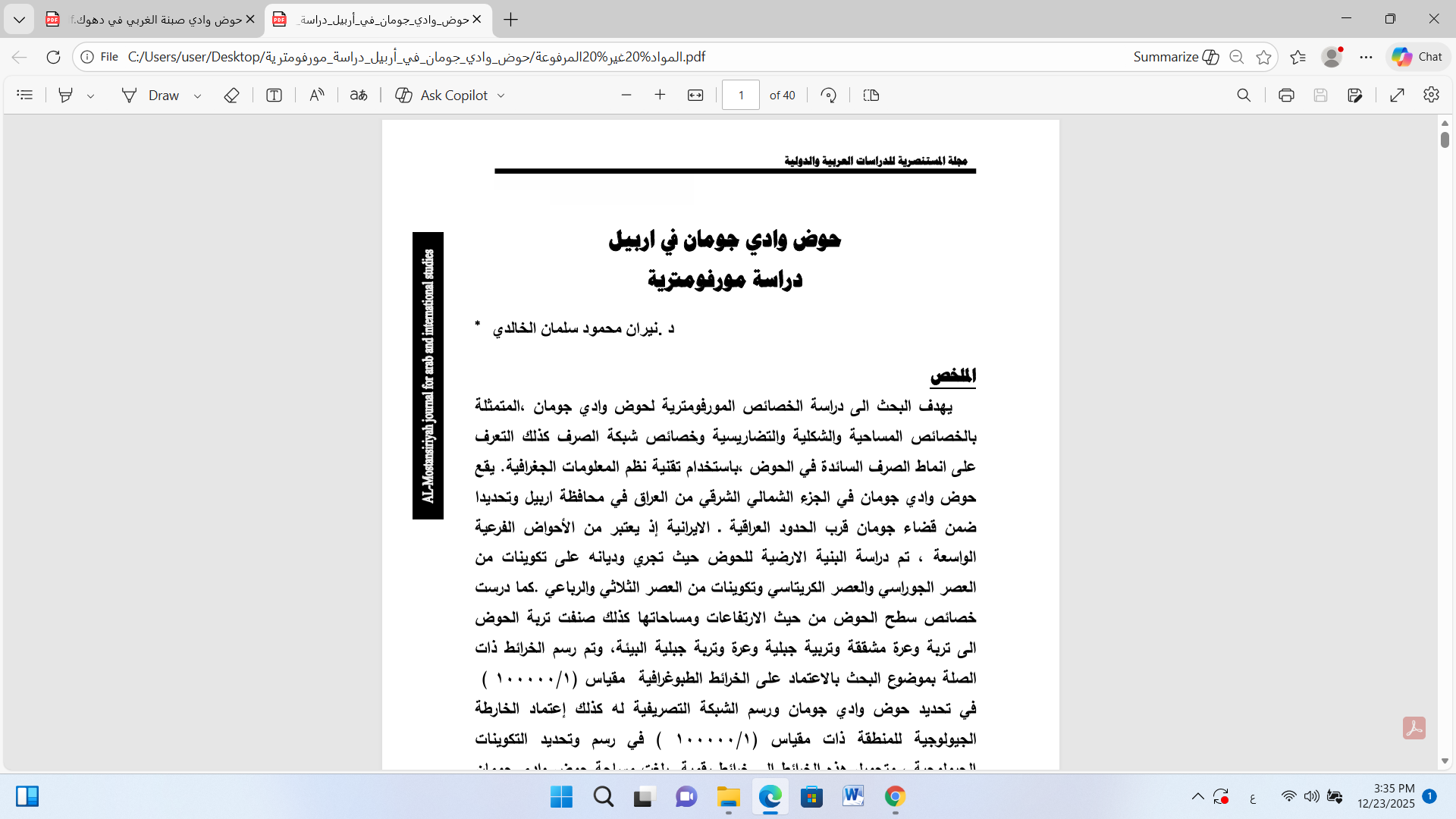Switch to two-page view
Viewport: 1456px width, 819px height.
(871, 95)
